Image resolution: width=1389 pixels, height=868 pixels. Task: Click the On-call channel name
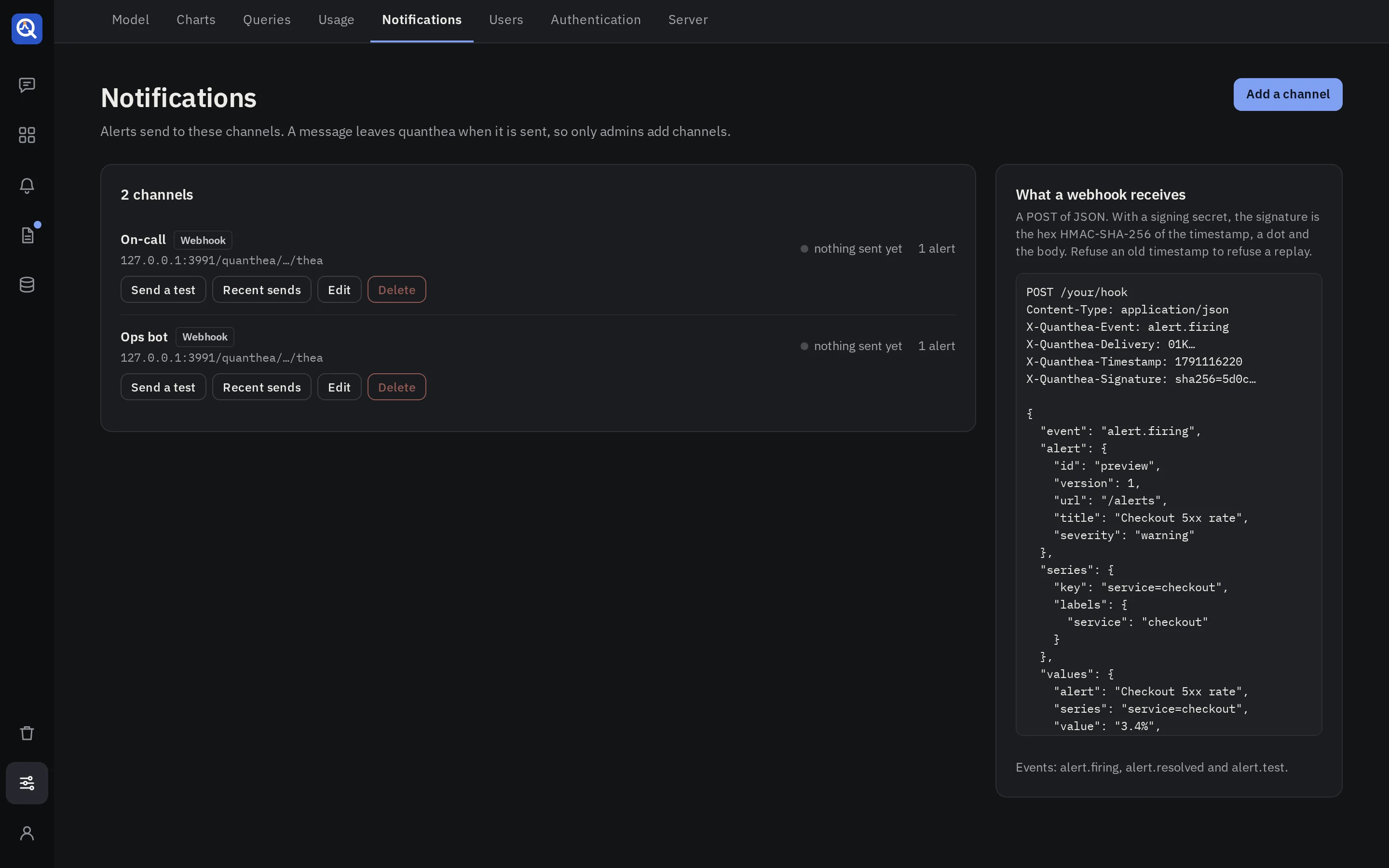[143, 239]
